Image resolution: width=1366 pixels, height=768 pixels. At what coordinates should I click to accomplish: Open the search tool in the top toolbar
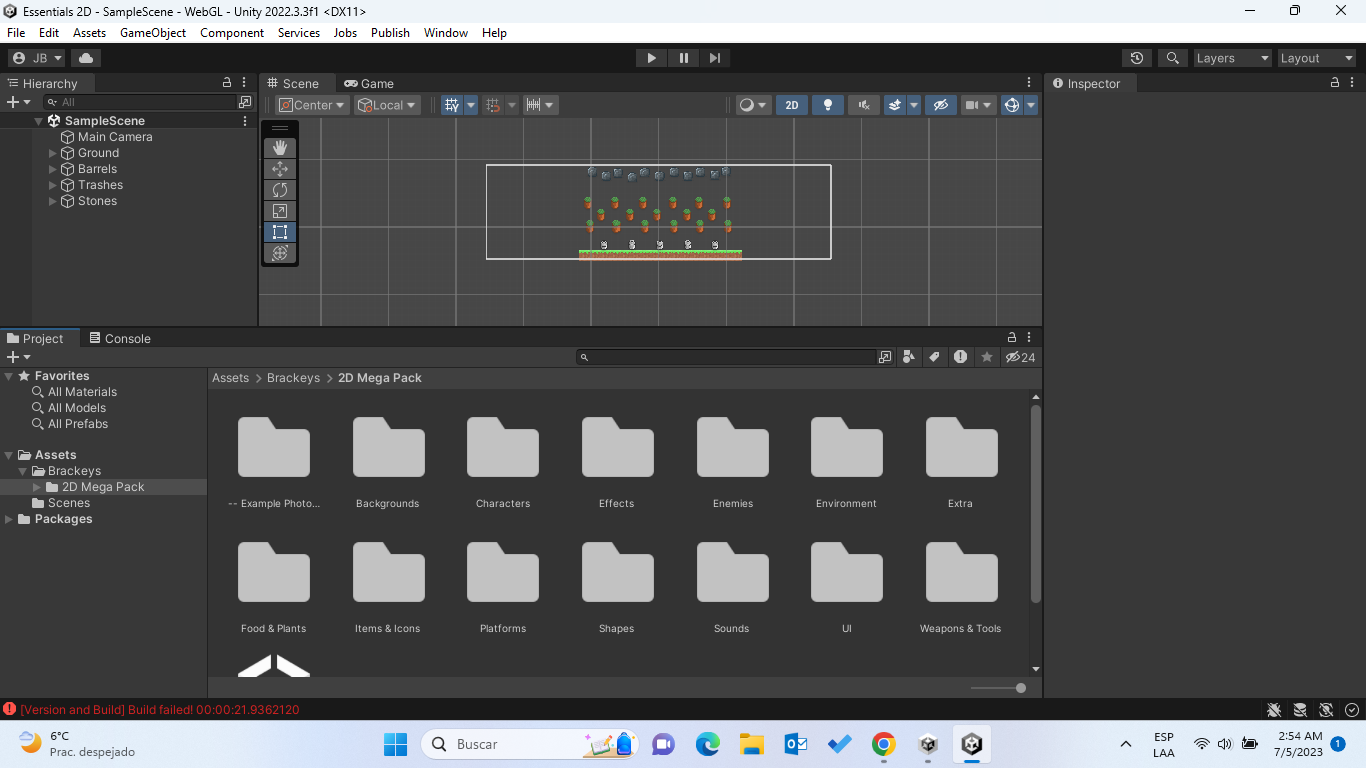point(1172,57)
